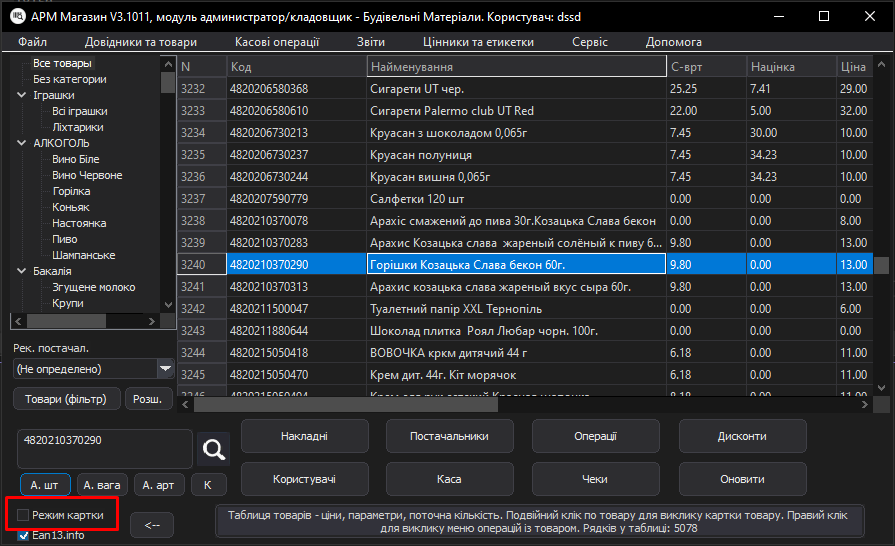Open the Звіти menu
Image resolution: width=895 pixels, height=546 pixels.
[x=370, y=42]
